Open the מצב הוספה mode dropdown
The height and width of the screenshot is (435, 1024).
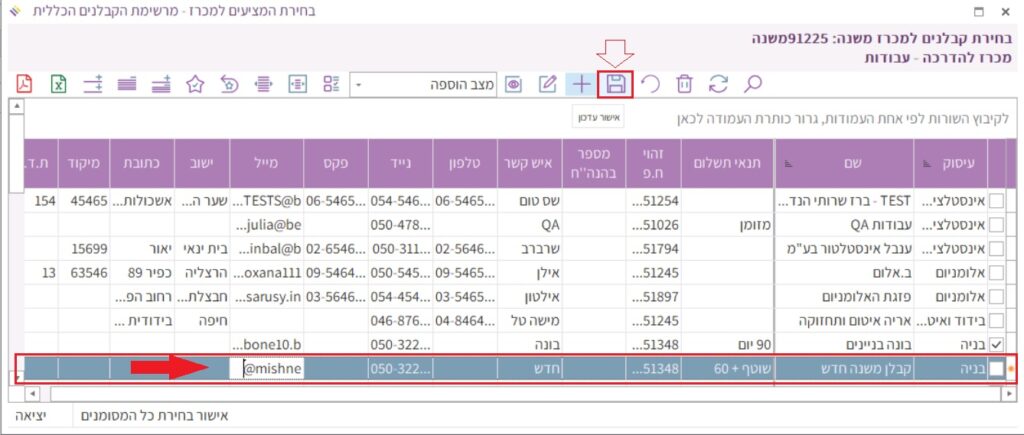360,84
